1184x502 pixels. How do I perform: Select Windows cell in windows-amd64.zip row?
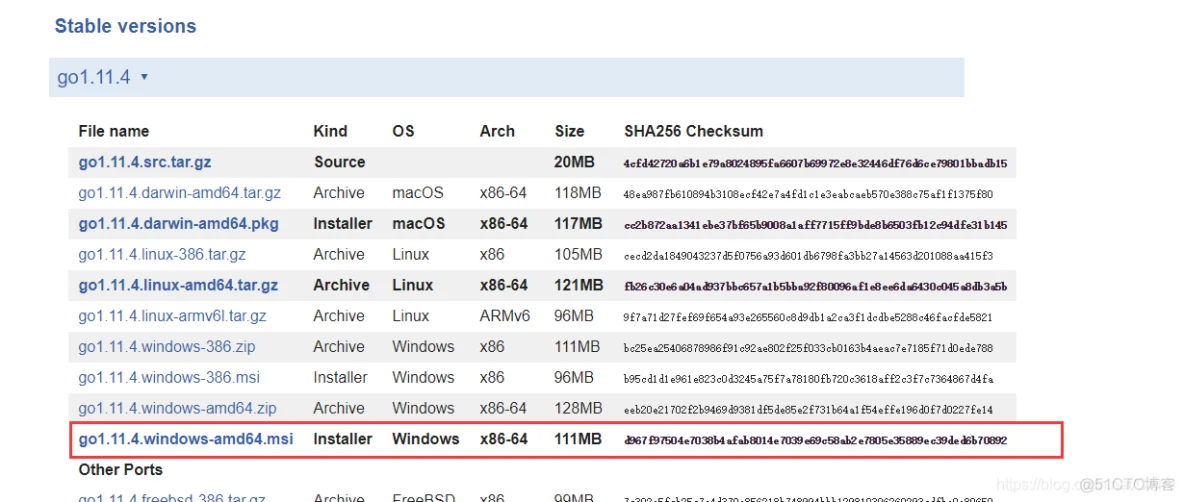click(423, 408)
